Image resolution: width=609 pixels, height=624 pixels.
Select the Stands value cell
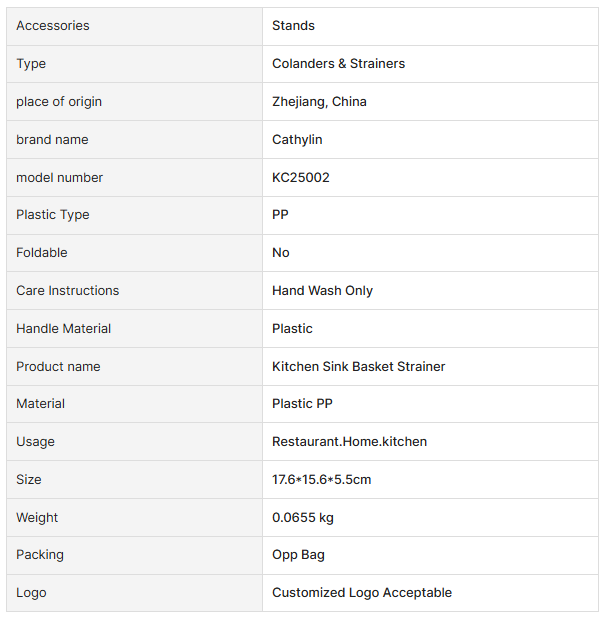coord(293,26)
